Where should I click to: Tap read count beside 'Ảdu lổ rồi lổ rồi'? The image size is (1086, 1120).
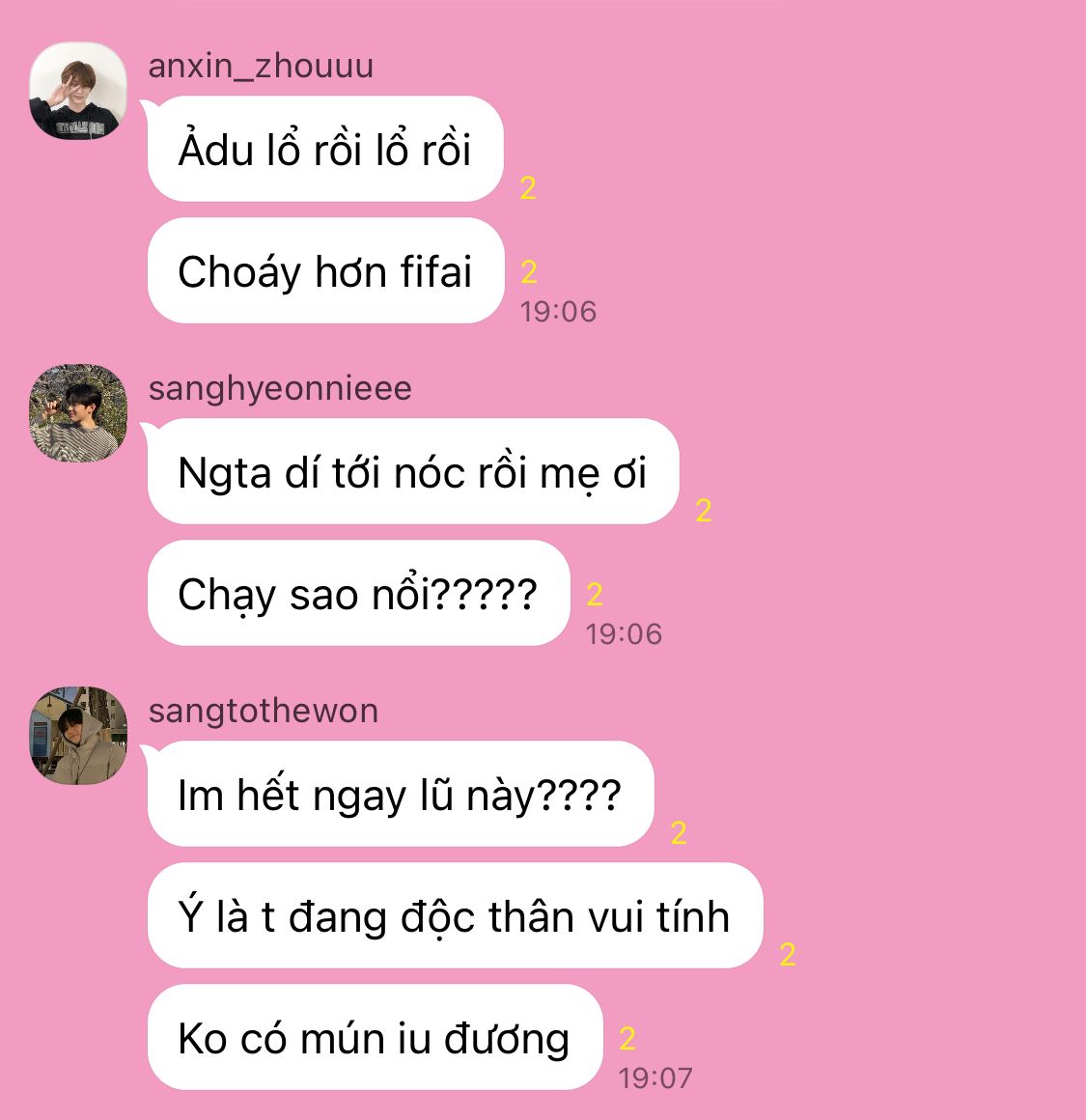pos(528,188)
